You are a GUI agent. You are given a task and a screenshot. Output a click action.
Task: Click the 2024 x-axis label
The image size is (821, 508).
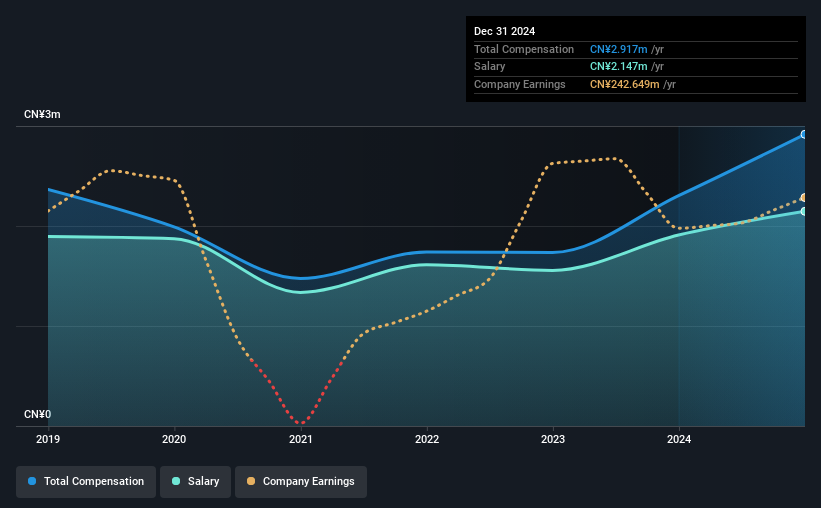(x=679, y=439)
